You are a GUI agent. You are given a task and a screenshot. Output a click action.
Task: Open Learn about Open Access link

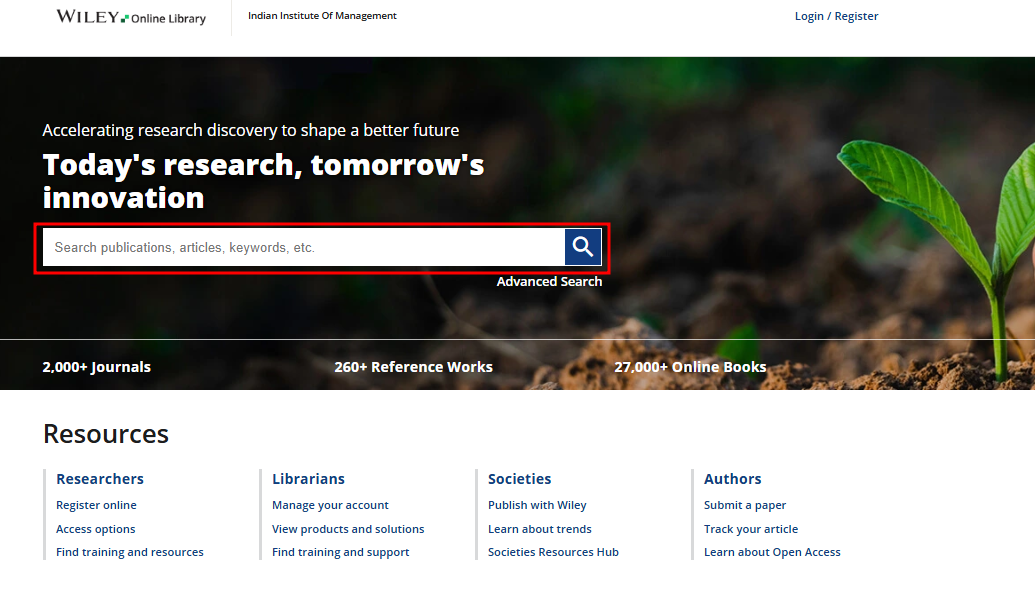[x=772, y=552]
